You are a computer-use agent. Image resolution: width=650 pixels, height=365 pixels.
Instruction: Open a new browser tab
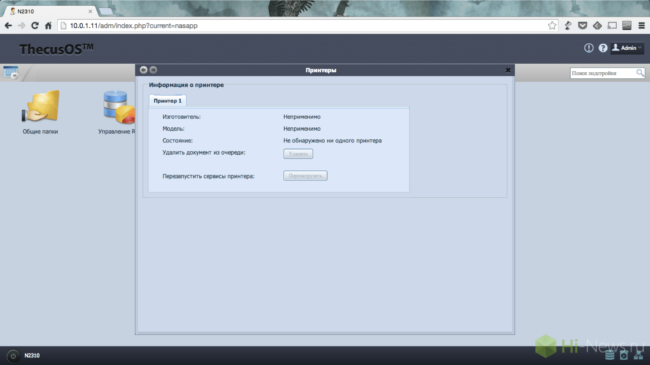coord(106,11)
